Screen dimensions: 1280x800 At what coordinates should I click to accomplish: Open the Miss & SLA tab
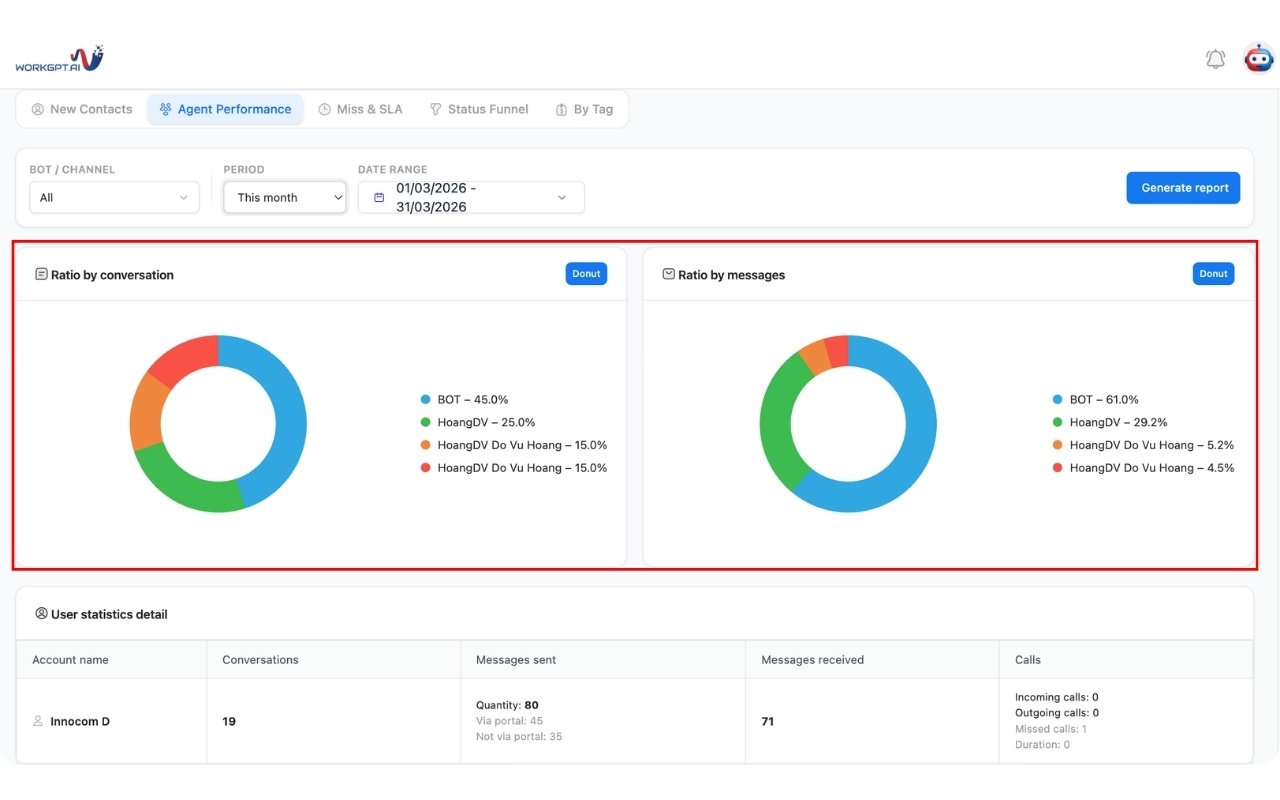pos(360,110)
